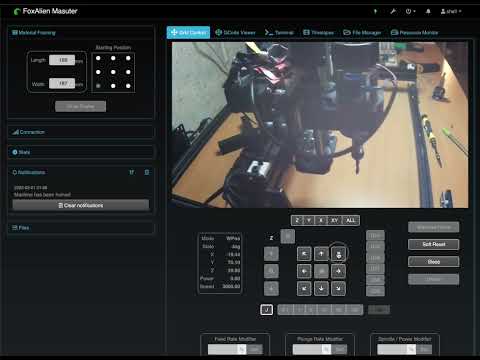Image resolution: width=480 pixels, height=360 pixels.
Task: Click the Length input field
Action: tap(62, 60)
